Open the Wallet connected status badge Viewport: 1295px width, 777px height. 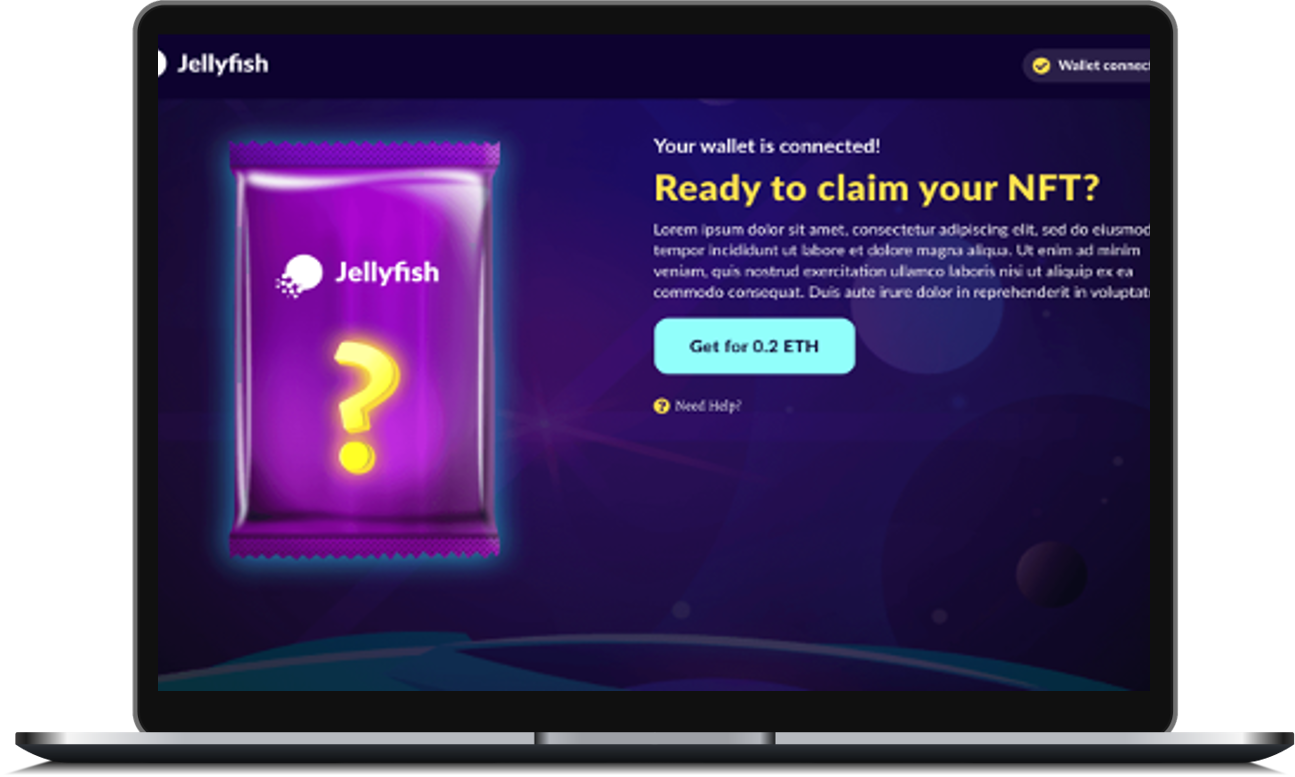point(1086,66)
